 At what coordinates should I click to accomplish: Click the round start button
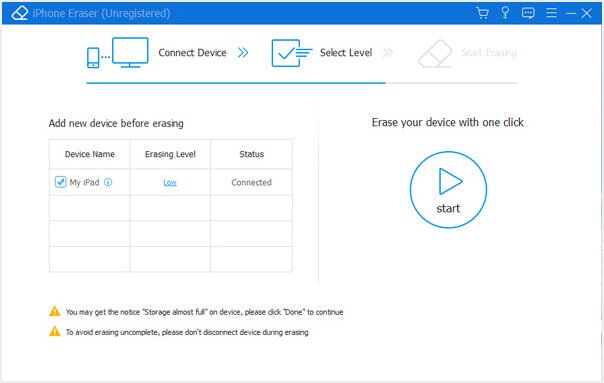(x=448, y=190)
